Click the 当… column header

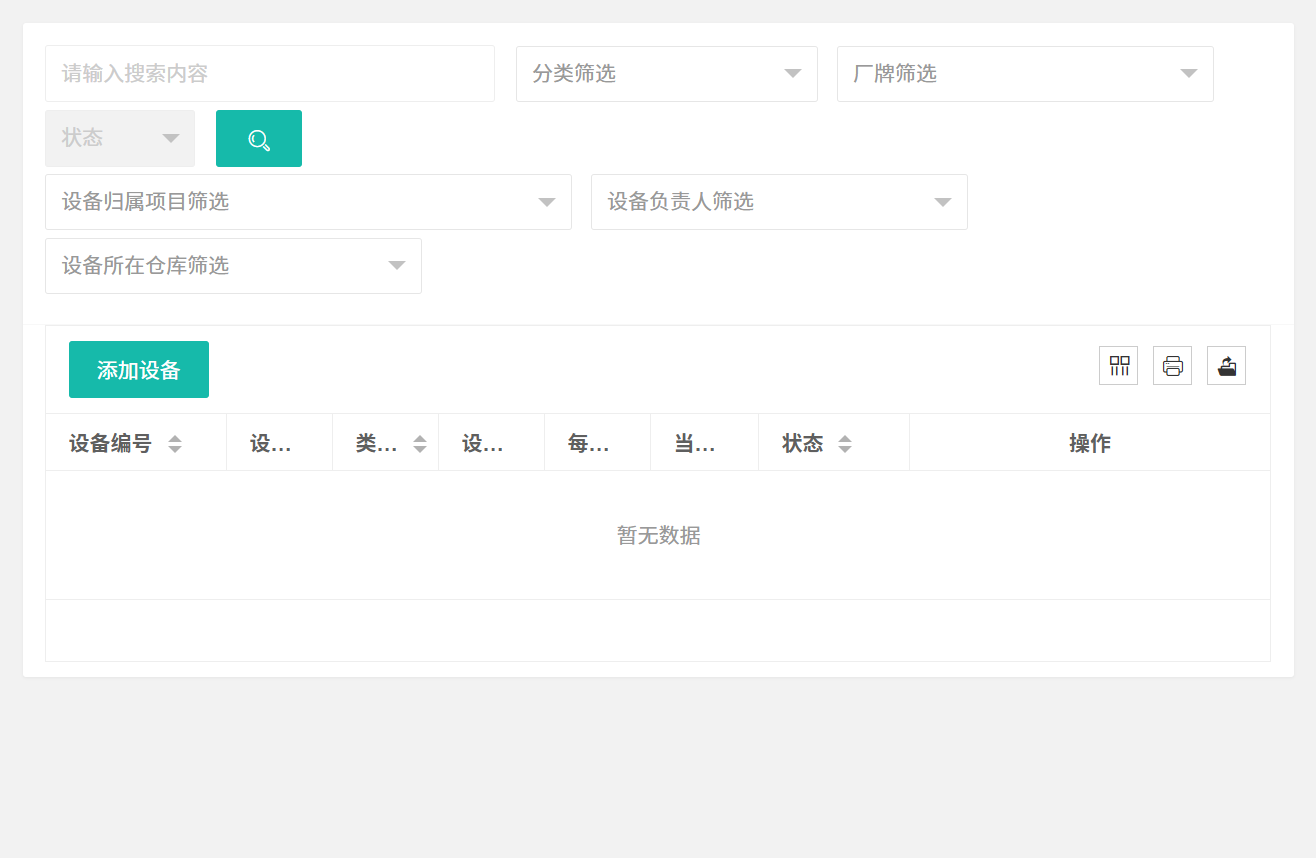(704, 443)
